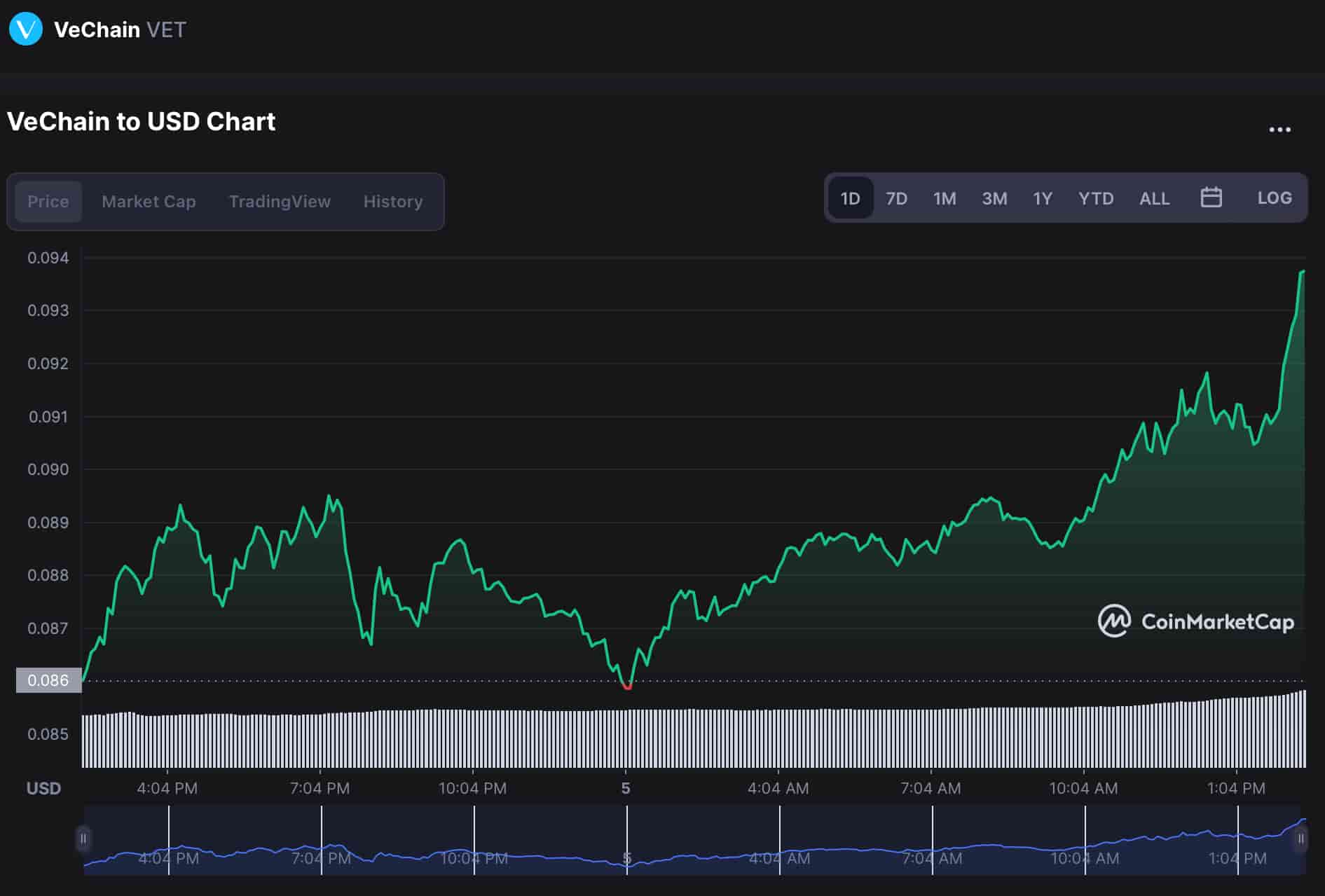Screen dimensions: 1325x896
Task: View the 1Y price chart
Action: [x=1042, y=198]
